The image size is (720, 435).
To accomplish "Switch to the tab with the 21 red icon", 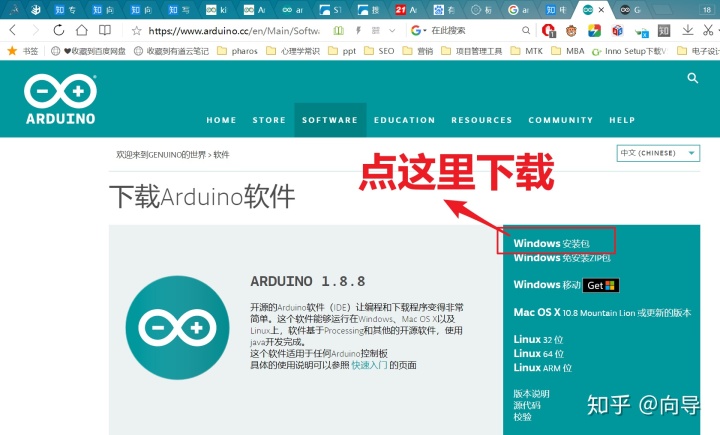I will [x=406, y=10].
